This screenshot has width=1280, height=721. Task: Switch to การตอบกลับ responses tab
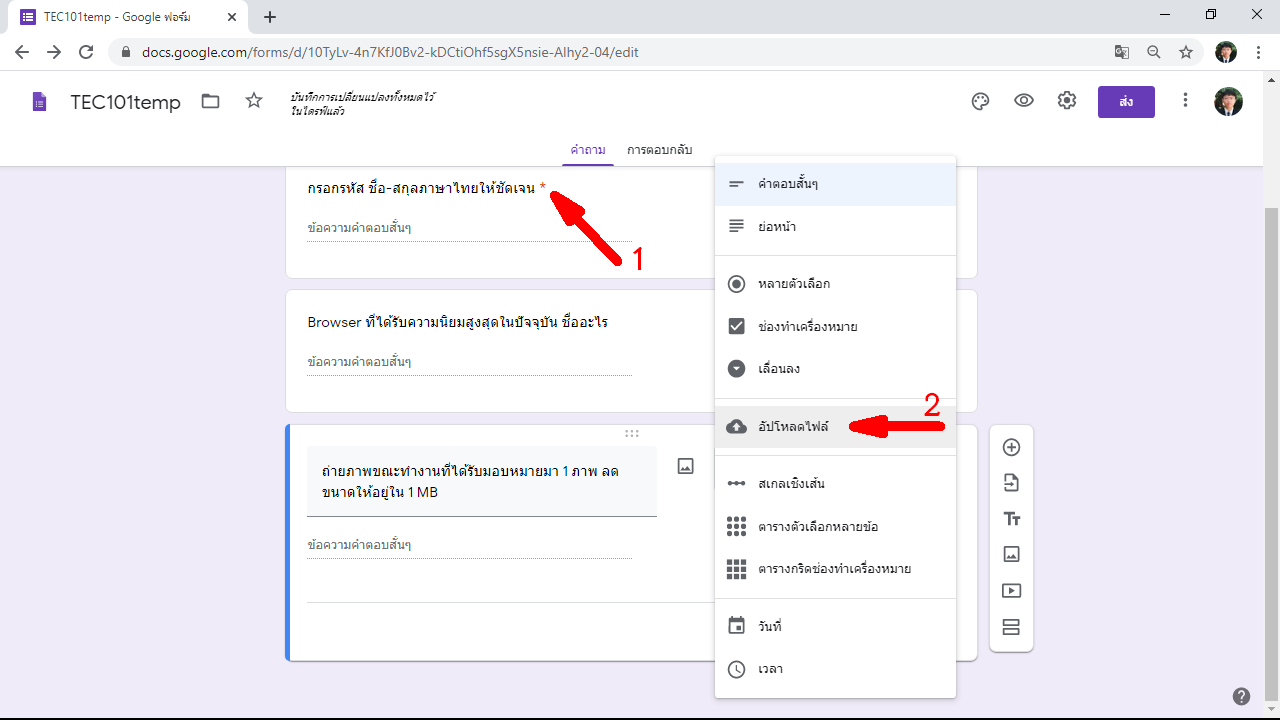pyautogui.click(x=659, y=150)
